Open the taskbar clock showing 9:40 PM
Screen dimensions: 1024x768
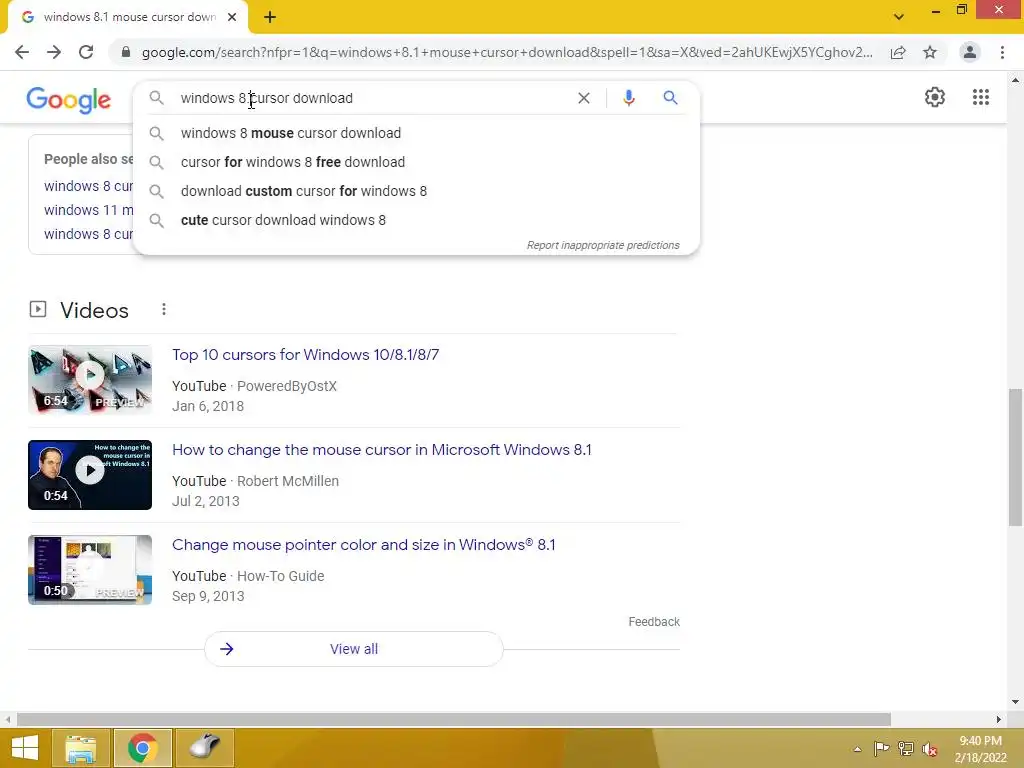980,749
